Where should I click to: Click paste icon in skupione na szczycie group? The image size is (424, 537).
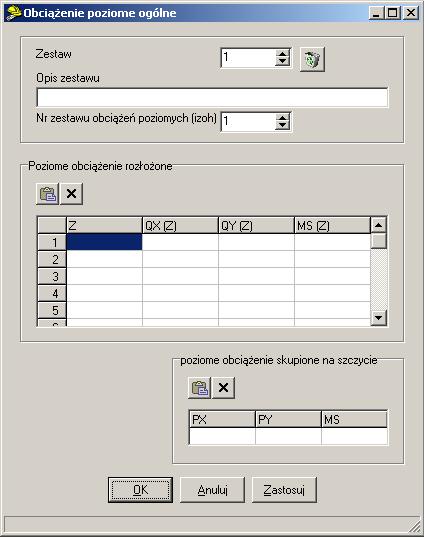(200, 388)
